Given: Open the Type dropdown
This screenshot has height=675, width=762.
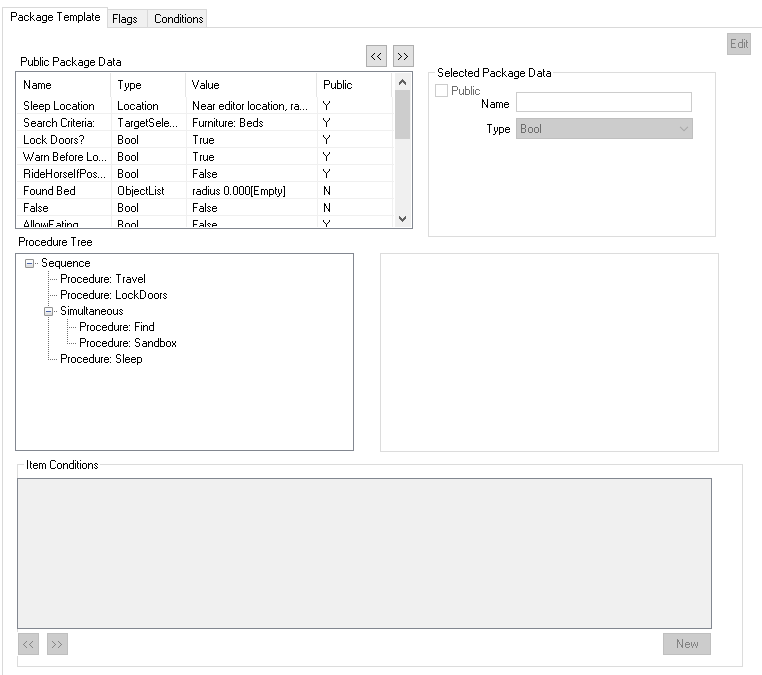Looking at the screenshot, I should click(604, 129).
